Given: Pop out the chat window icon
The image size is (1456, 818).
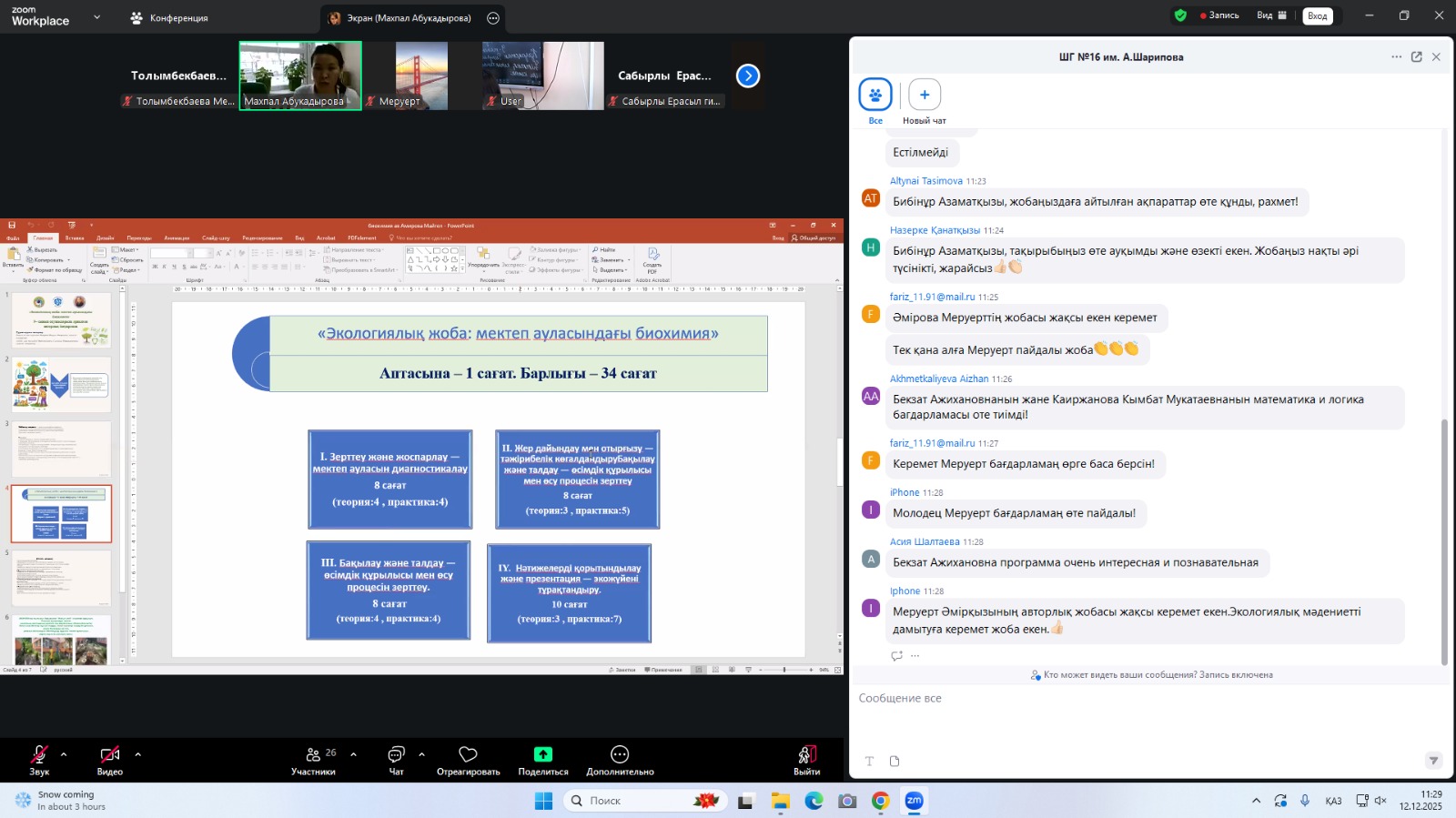Looking at the screenshot, I should pos(1416,56).
